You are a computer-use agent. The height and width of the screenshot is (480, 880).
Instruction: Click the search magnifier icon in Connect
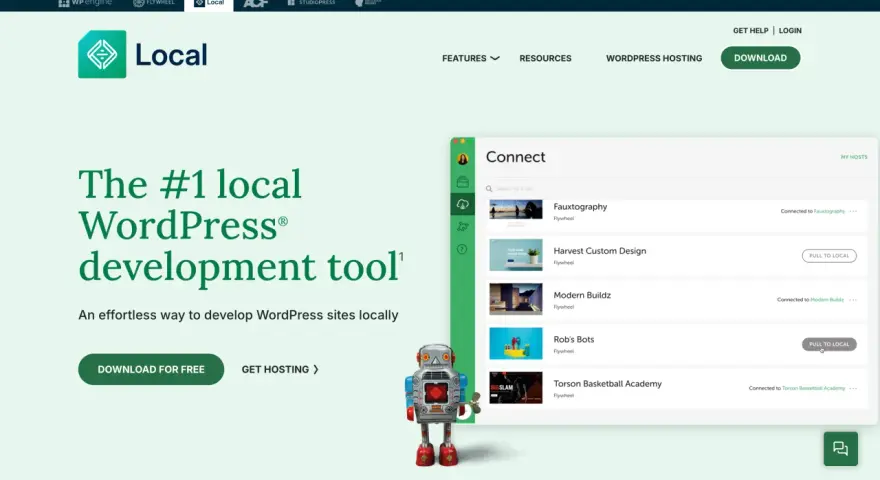coord(489,189)
